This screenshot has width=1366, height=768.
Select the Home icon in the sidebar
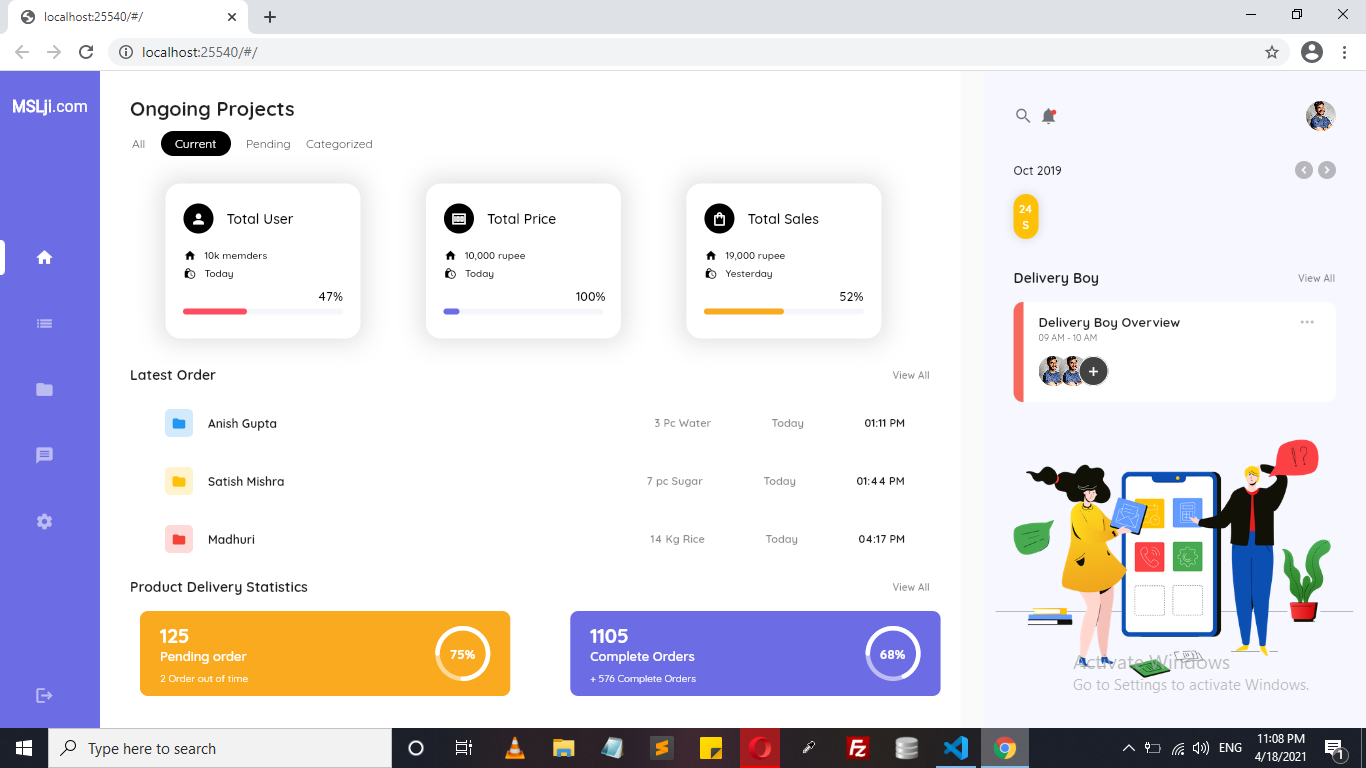(x=44, y=257)
